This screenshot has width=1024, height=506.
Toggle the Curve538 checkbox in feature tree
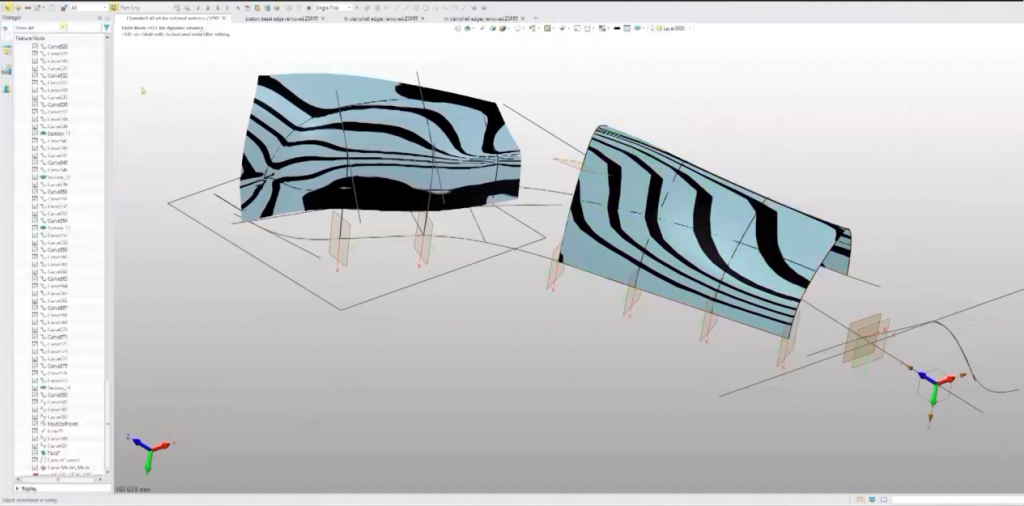tap(36, 104)
